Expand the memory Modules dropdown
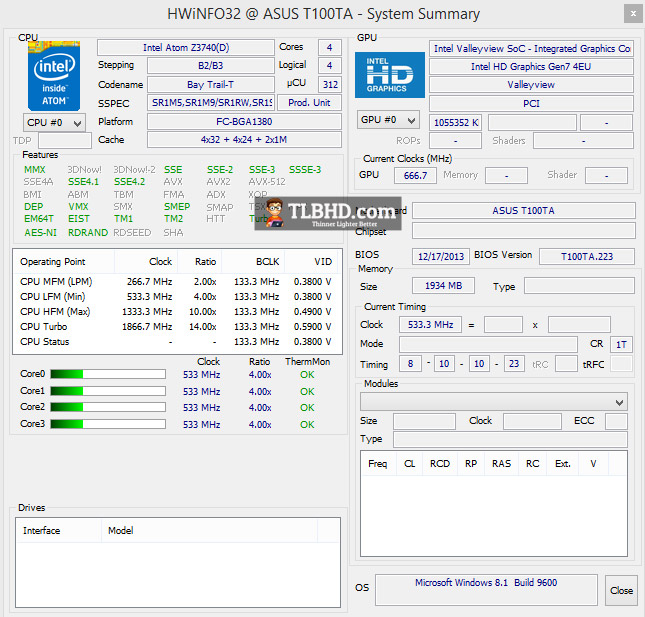 (494, 402)
